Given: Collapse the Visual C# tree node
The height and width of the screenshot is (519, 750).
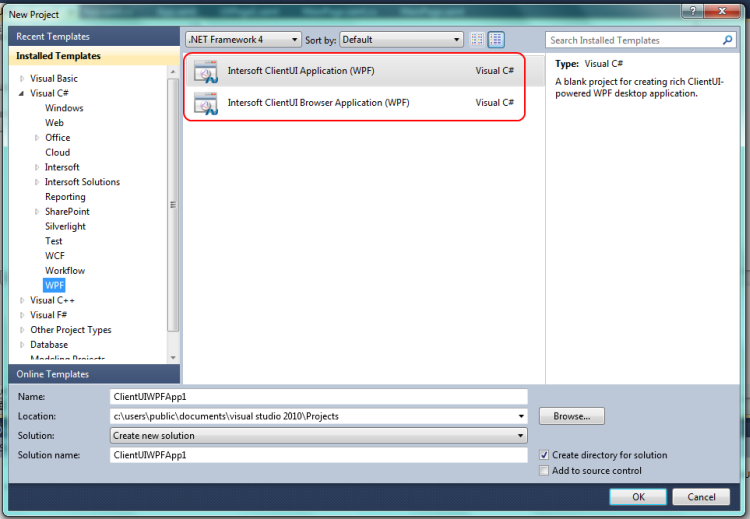Looking at the screenshot, I should [22, 93].
